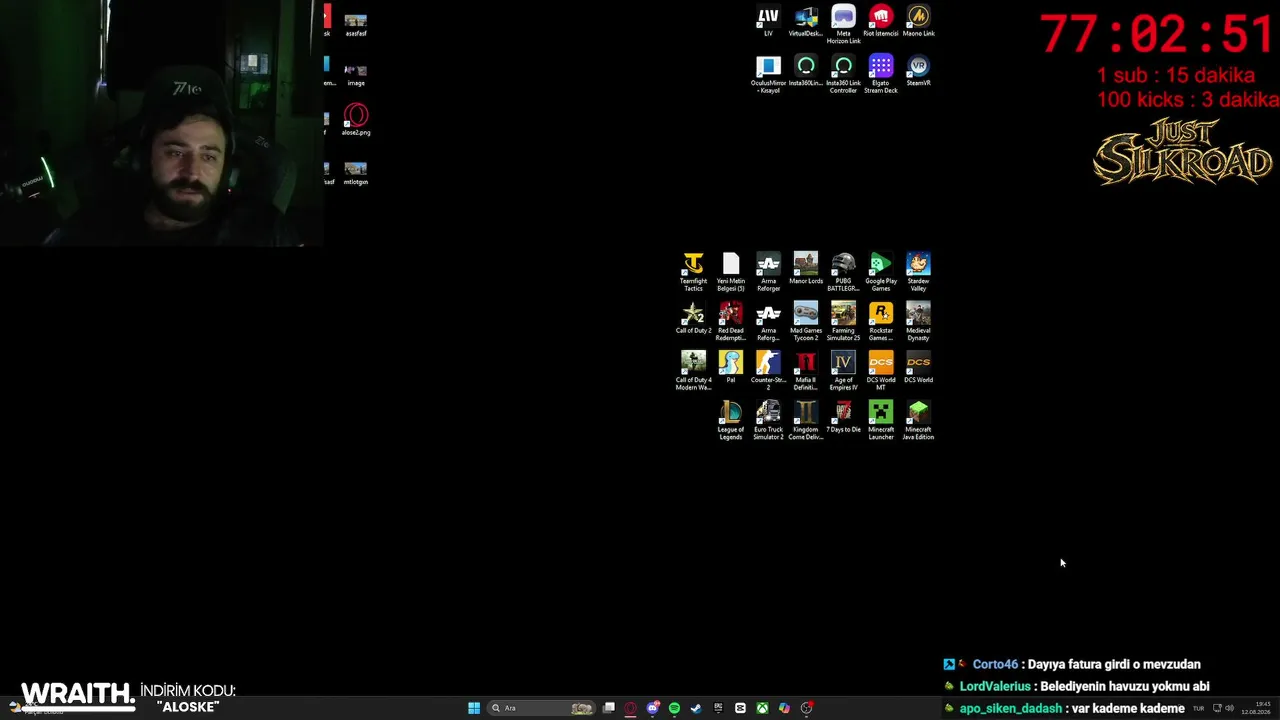Open Spotify from the taskbar
Screen dimensions: 1280x720
coord(674,708)
